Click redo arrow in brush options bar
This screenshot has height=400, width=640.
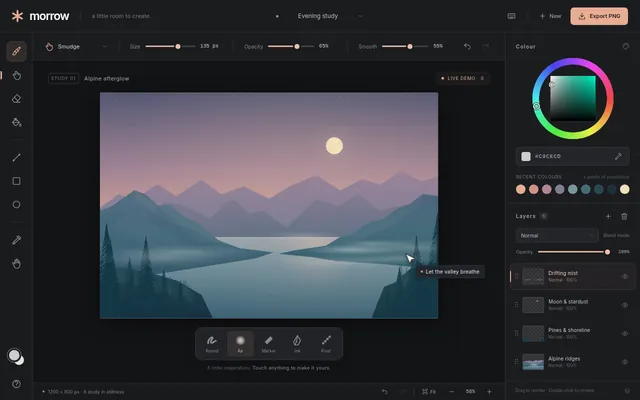click(486, 47)
